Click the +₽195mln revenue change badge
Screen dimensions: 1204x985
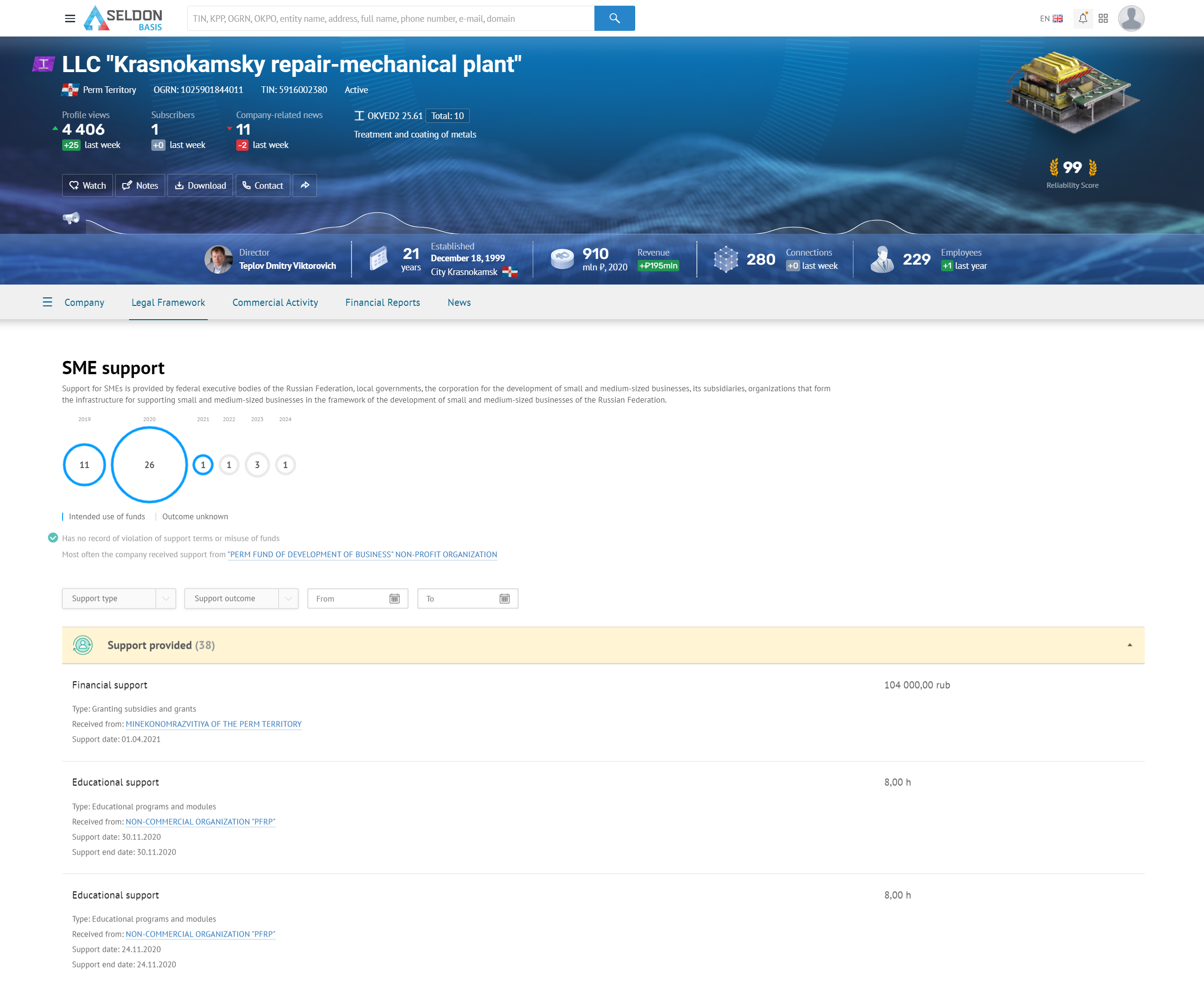pos(658,266)
